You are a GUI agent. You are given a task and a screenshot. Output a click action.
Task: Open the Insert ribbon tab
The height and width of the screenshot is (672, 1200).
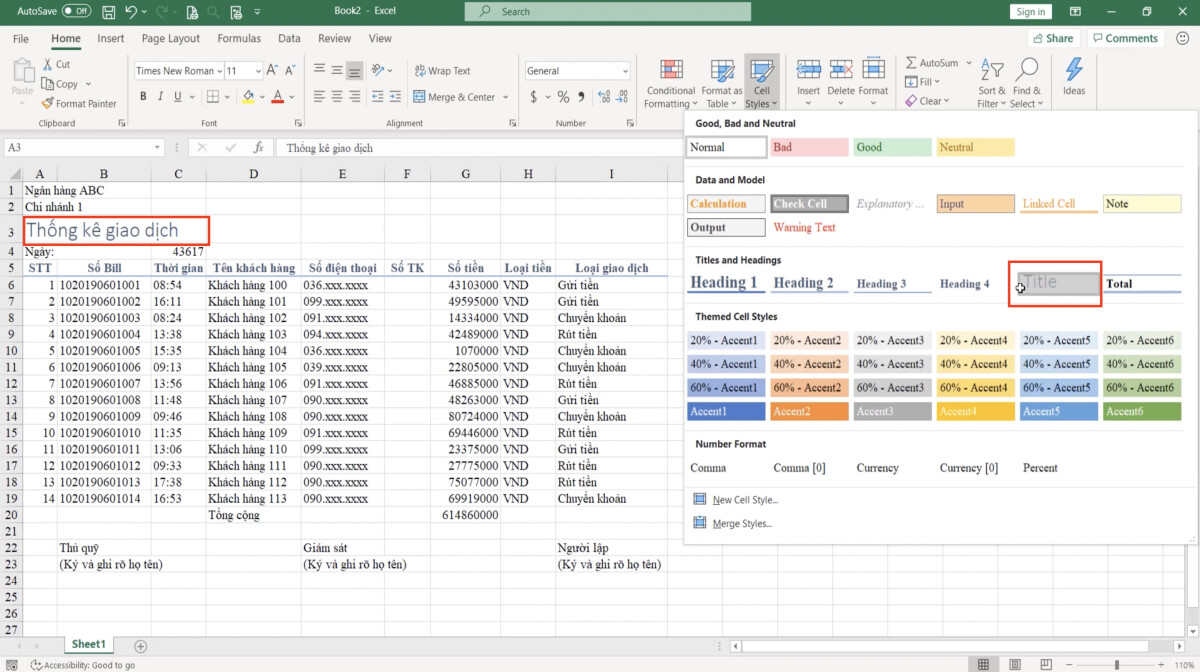tap(111, 39)
